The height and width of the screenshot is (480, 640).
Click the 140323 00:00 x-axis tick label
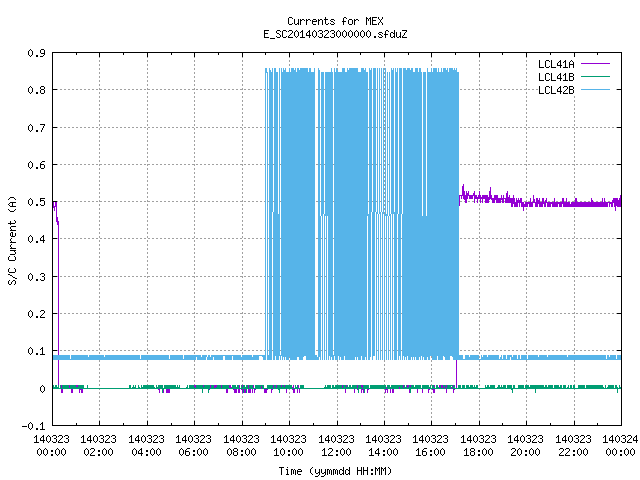[51, 445]
